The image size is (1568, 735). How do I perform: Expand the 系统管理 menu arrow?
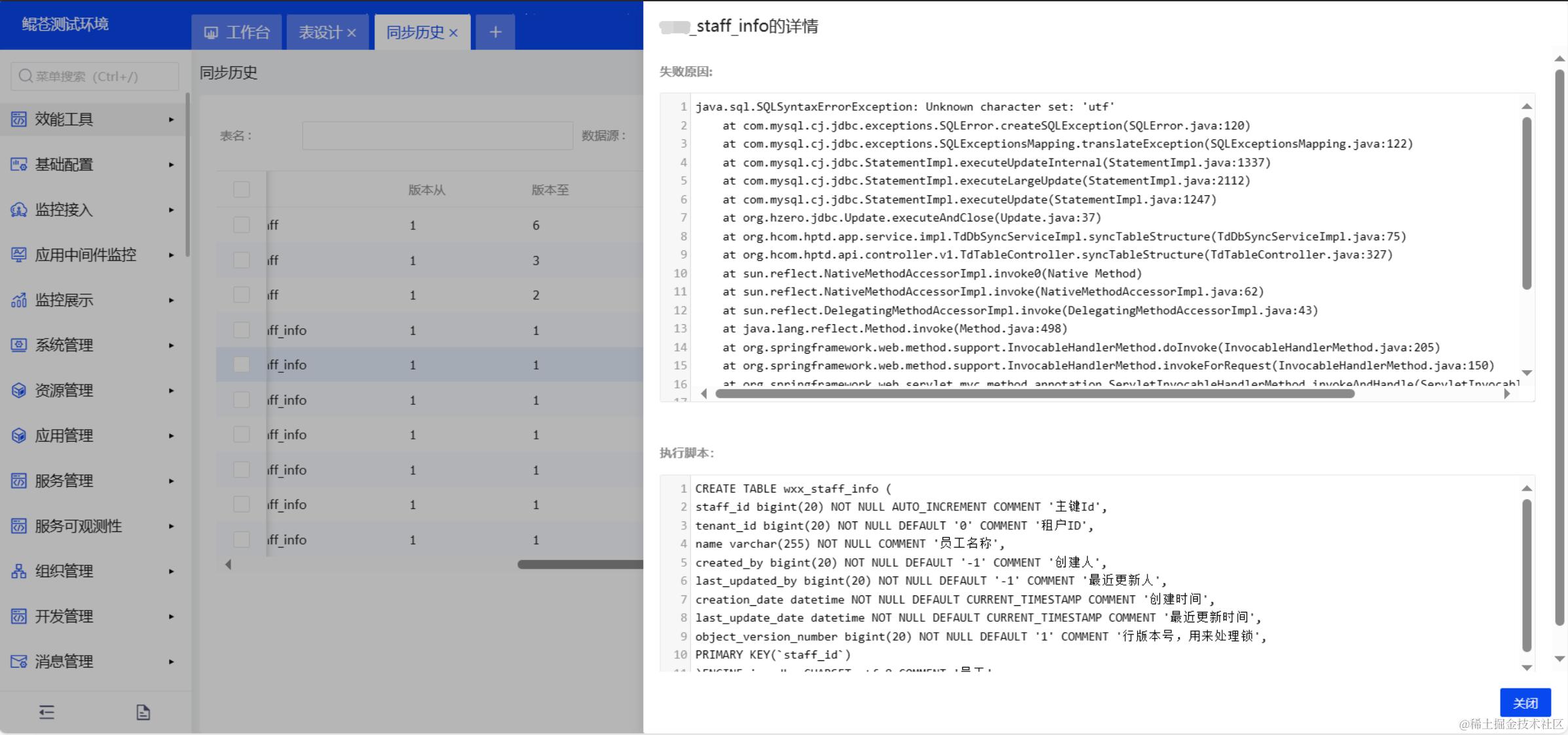pos(171,345)
